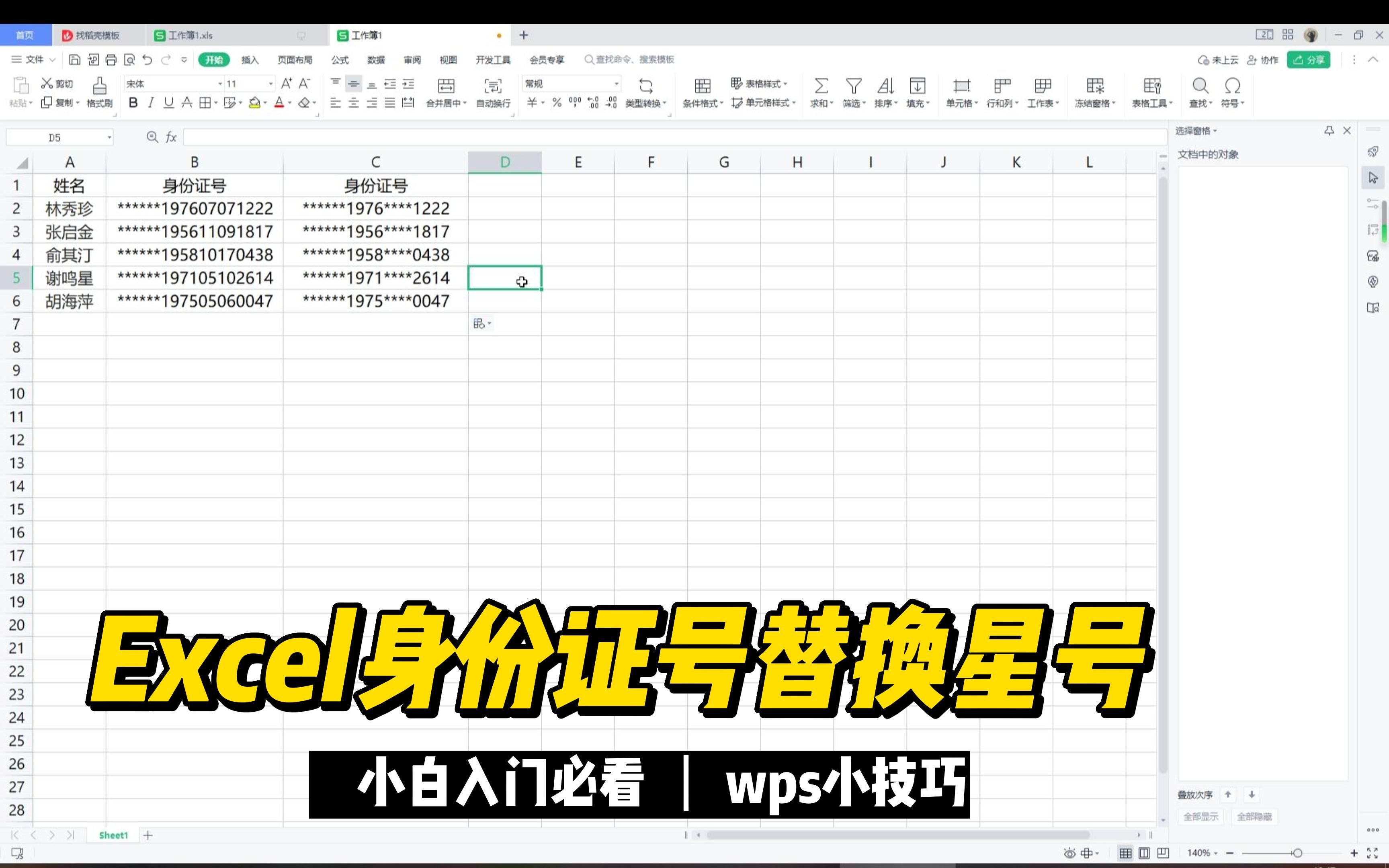Click the Conditional Formatting (条件格式) icon
Screen dimensions: 1389x868
tap(702, 86)
